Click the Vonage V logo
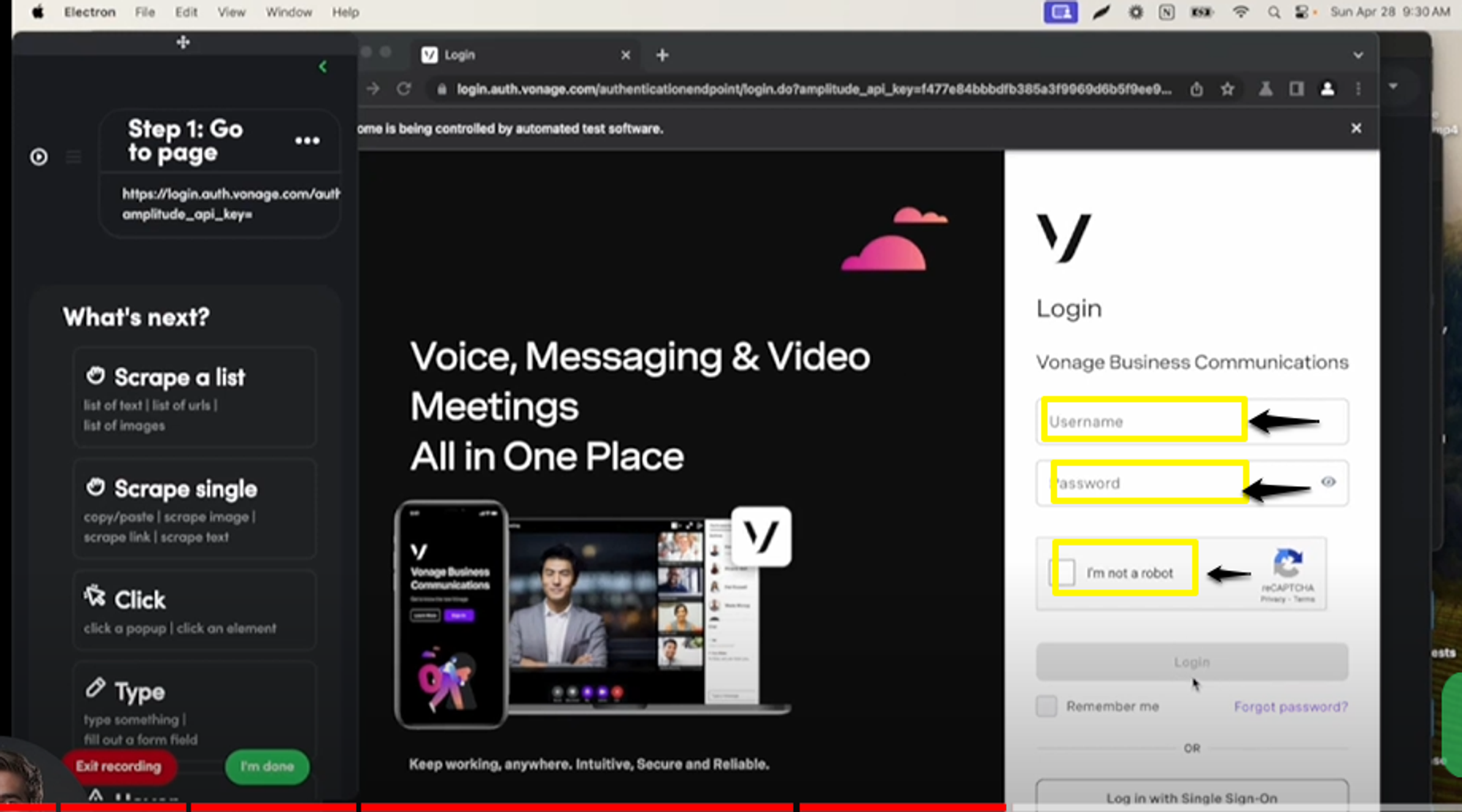The width and height of the screenshot is (1462, 812). click(1064, 238)
